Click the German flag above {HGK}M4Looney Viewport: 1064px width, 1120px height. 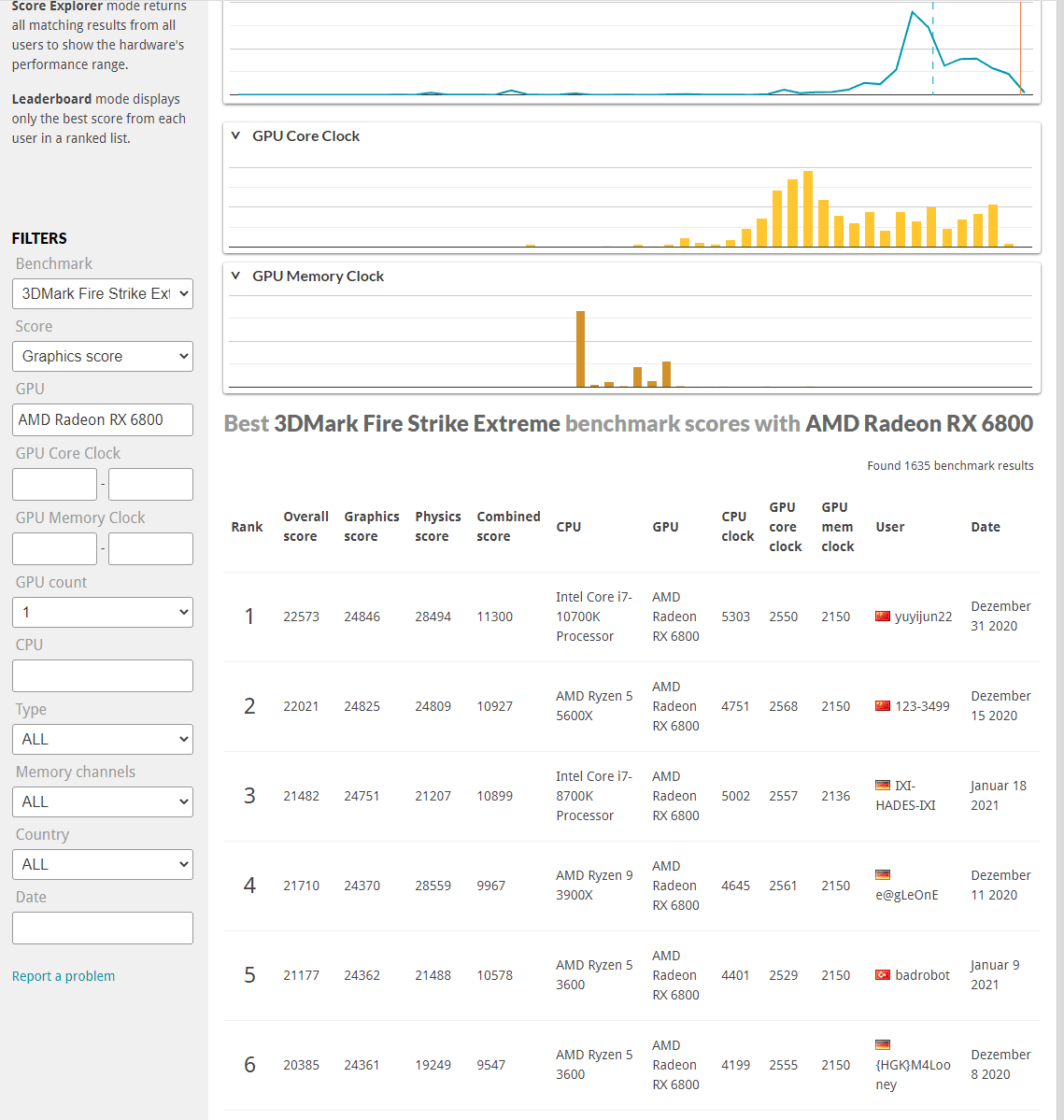click(x=883, y=1044)
